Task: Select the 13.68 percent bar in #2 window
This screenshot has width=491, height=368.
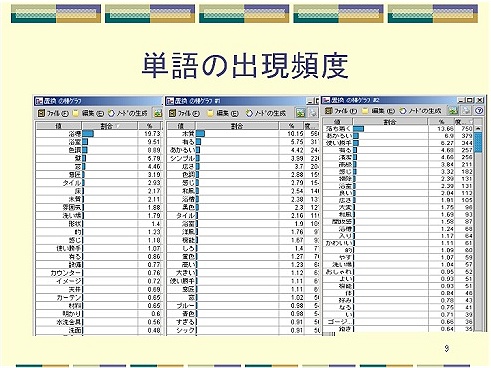Action: tap(359, 129)
